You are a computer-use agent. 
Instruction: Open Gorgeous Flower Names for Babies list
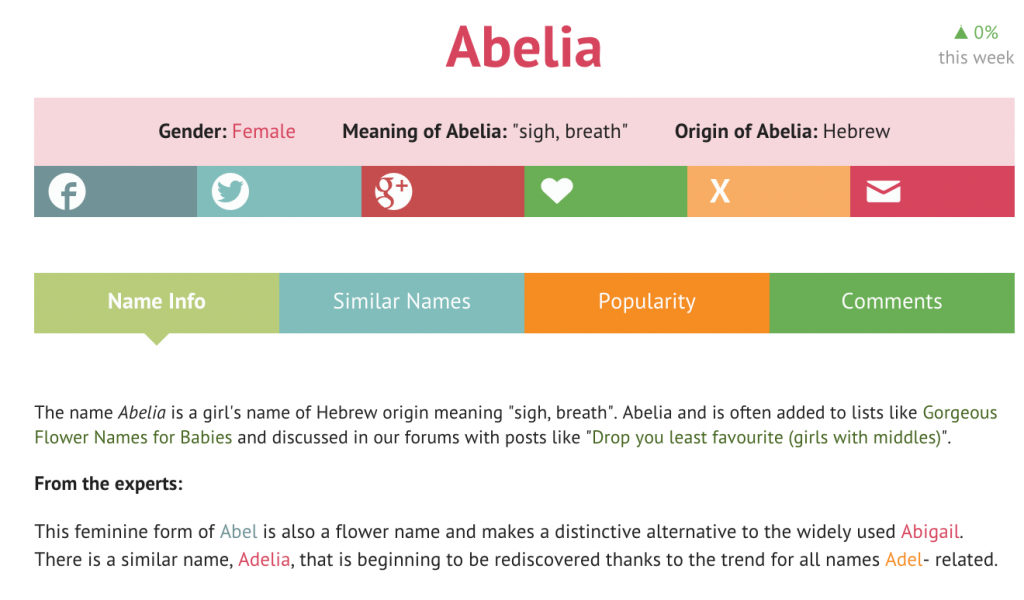[516, 425]
